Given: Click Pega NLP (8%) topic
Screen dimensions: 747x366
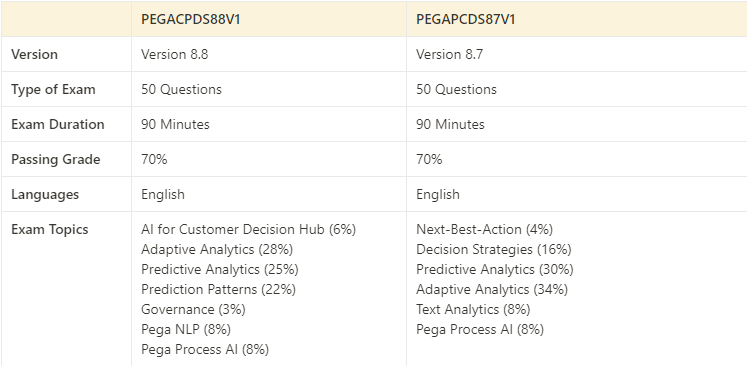Looking at the screenshot, I should (186, 329).
